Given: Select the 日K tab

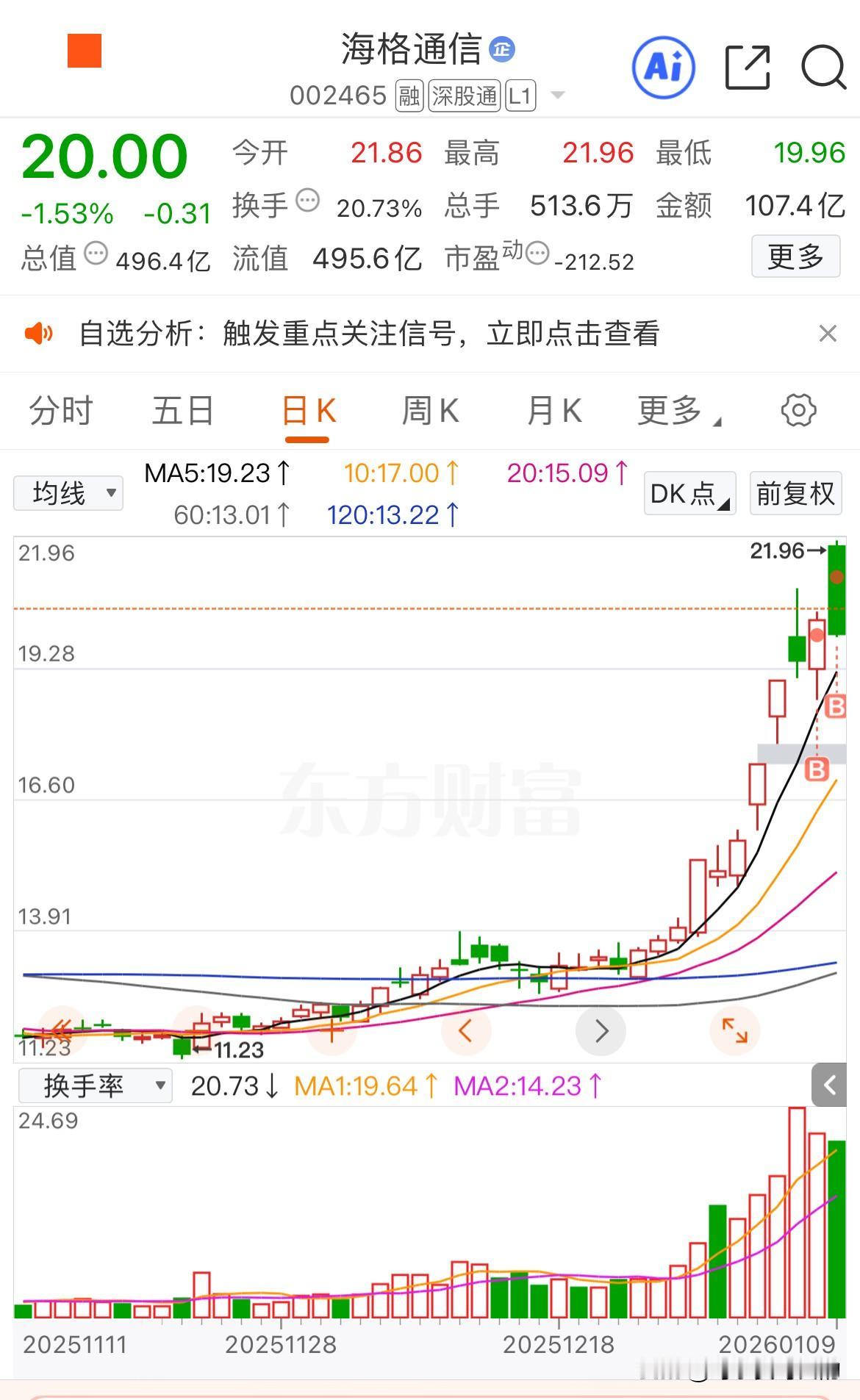Looking at the screenshot, I should [x=309, y=410].
